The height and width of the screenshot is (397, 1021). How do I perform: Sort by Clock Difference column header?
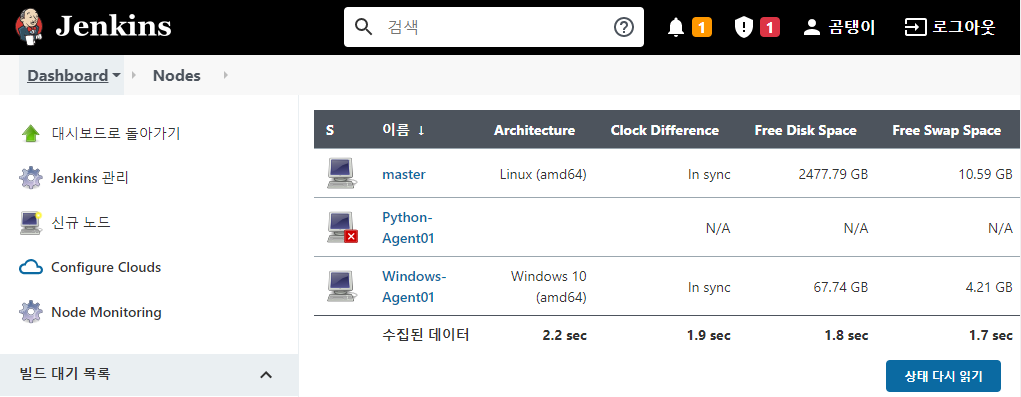[665, 130]
